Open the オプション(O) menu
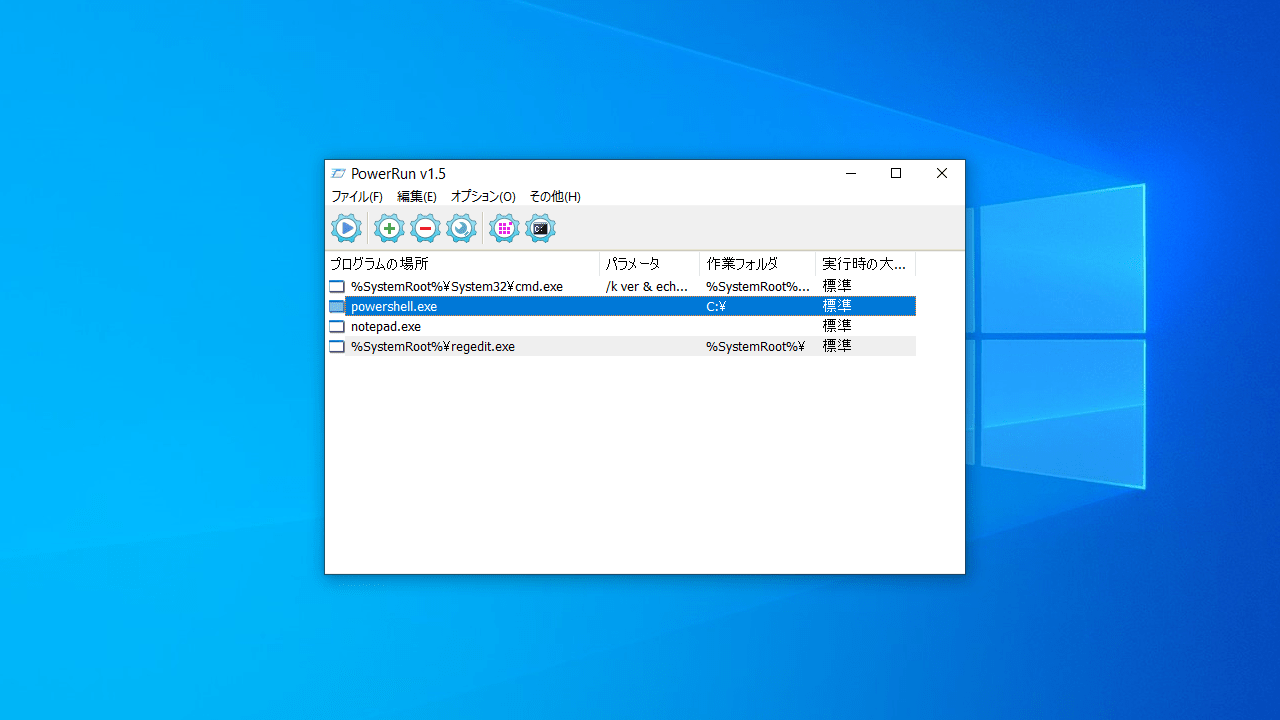 point(483,197)
